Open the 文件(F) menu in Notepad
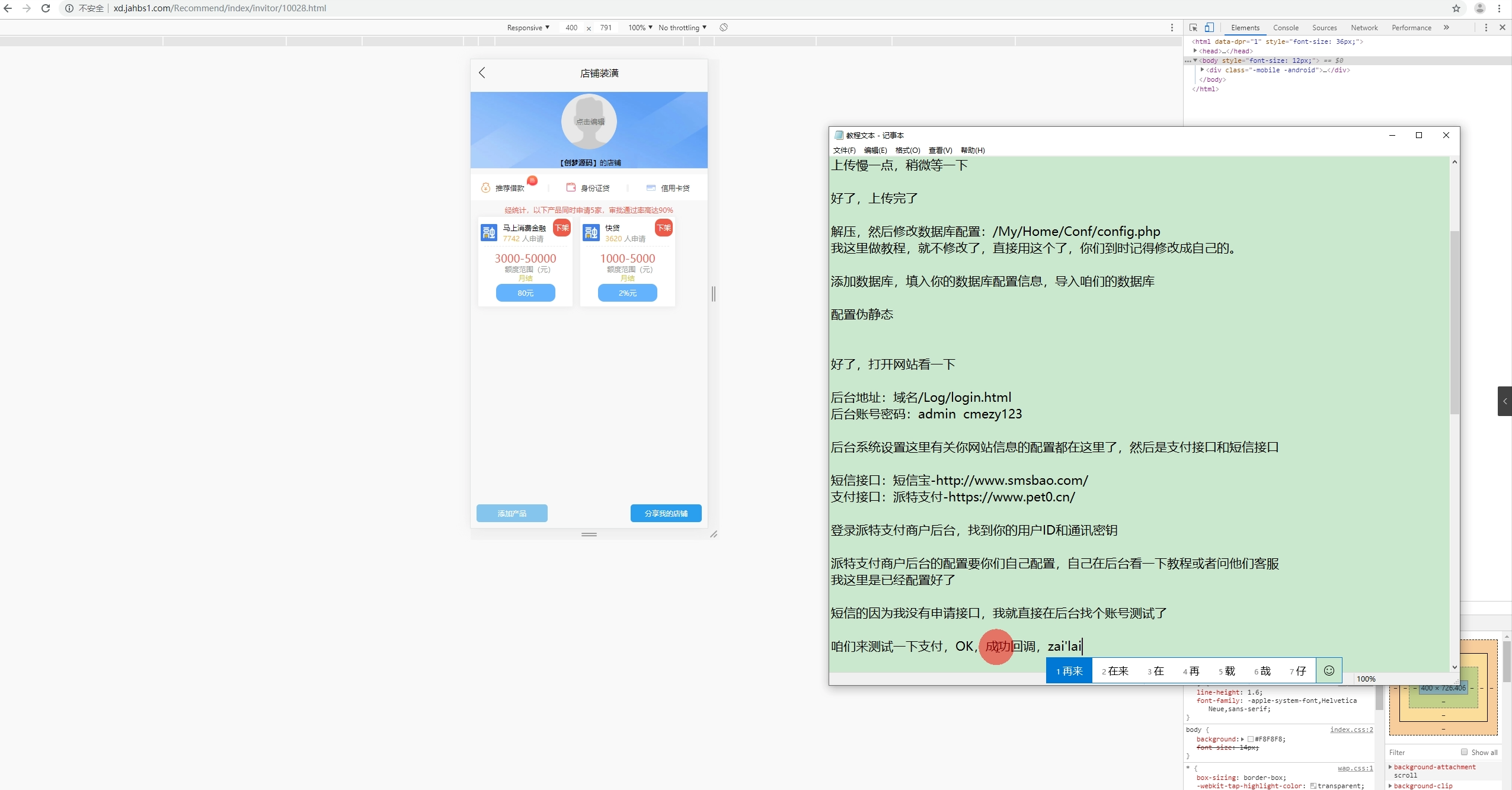Image resolution: width=1512 pixels, height=790 pixels. click(844, 150)
